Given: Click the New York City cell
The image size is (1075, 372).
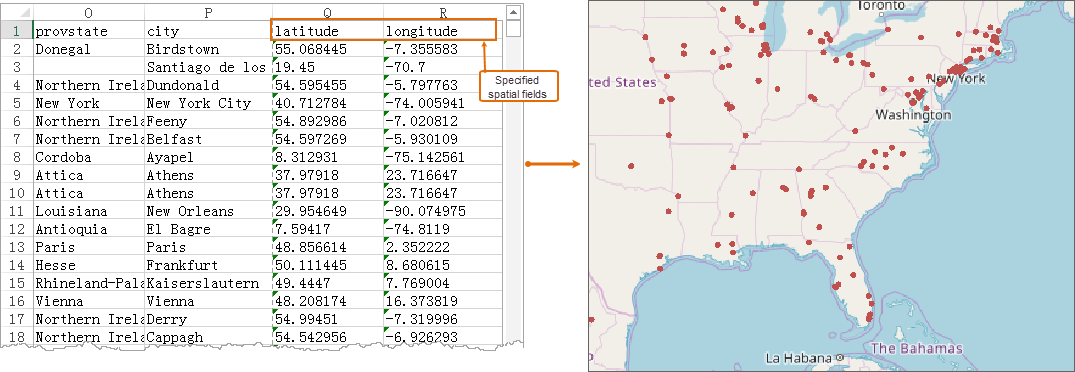Looking at the screenshot, I should pos(208,103).
